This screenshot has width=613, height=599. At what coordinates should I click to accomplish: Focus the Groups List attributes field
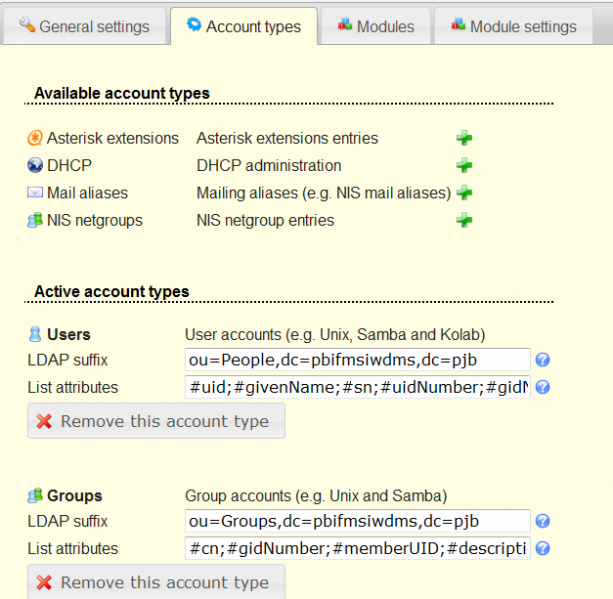(x=357, y=548)
